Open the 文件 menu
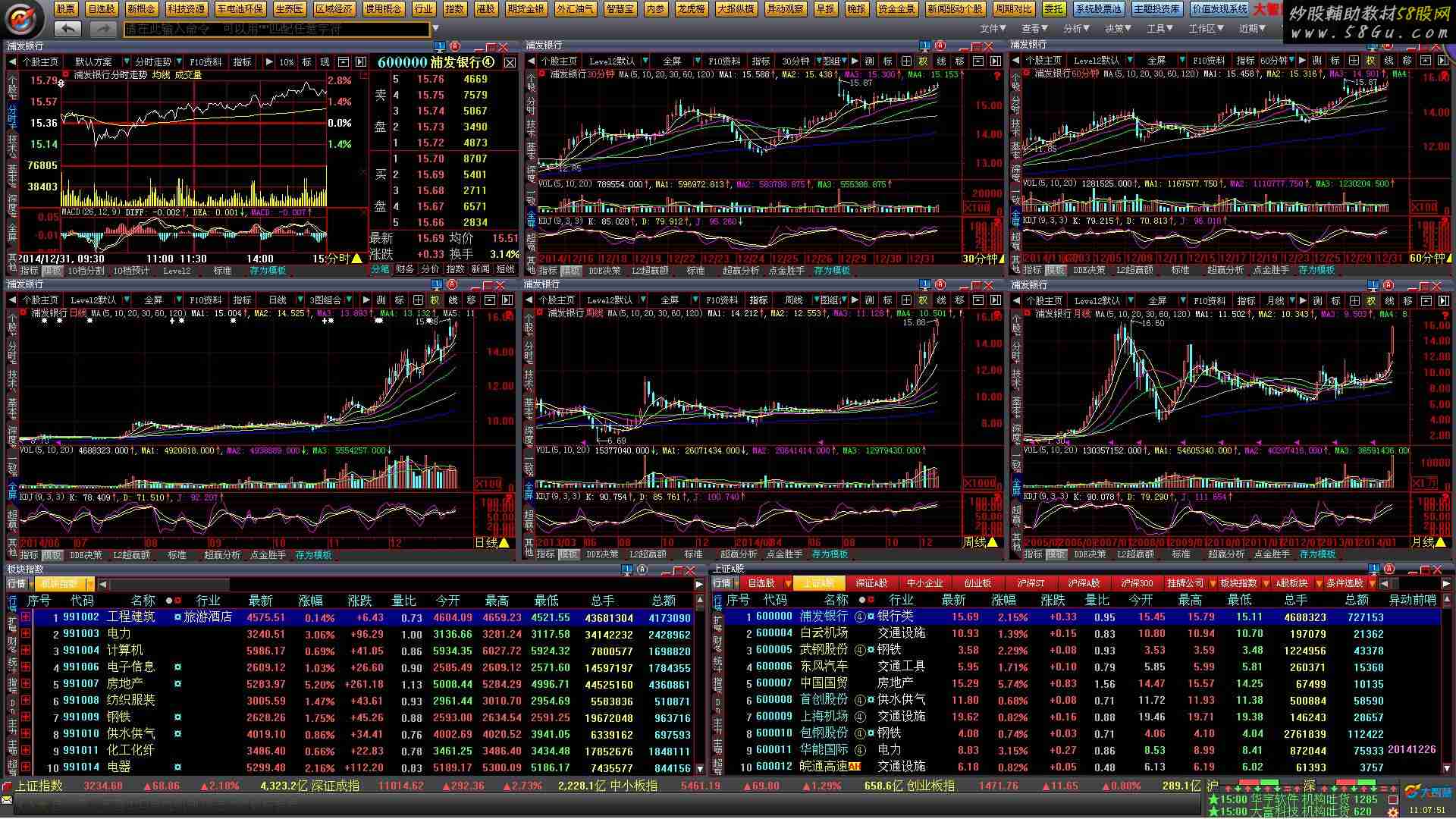The height and width of the screenshot is (819, 1456). (x=993, y=29)
